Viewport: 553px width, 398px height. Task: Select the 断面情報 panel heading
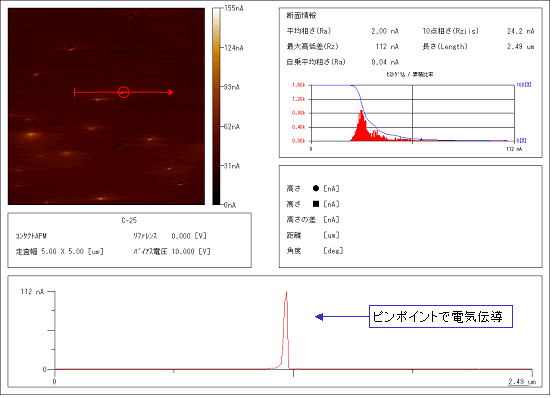(x=301, y=16)
